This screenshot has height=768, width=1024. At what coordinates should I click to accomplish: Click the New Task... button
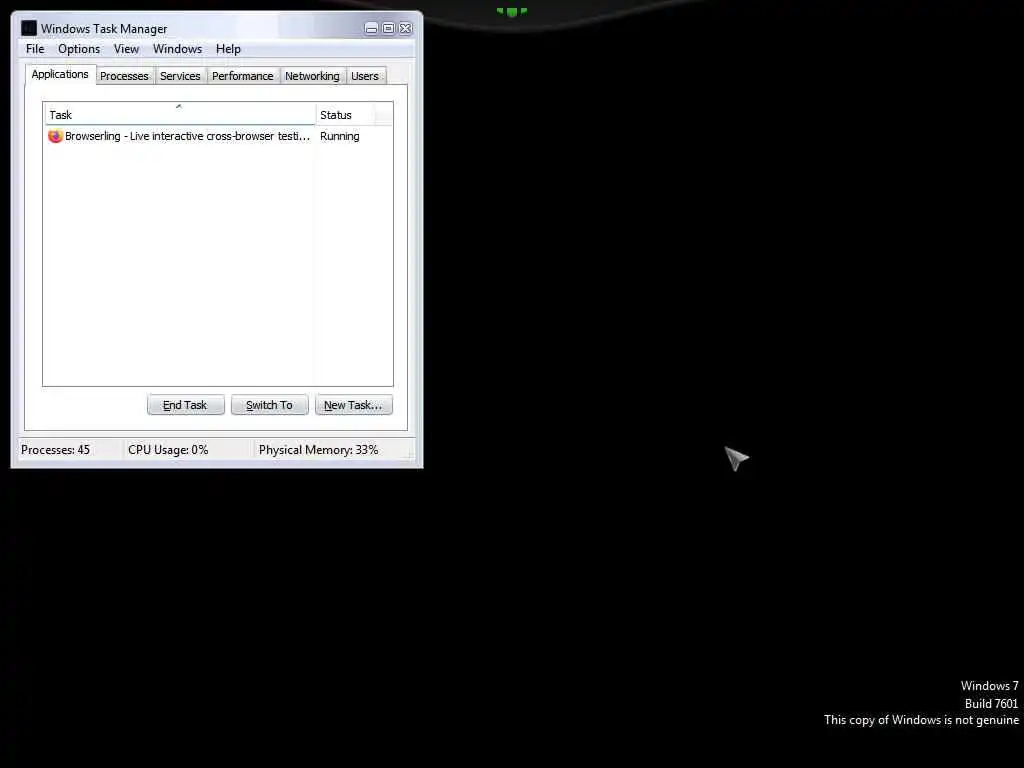[353, 405]
